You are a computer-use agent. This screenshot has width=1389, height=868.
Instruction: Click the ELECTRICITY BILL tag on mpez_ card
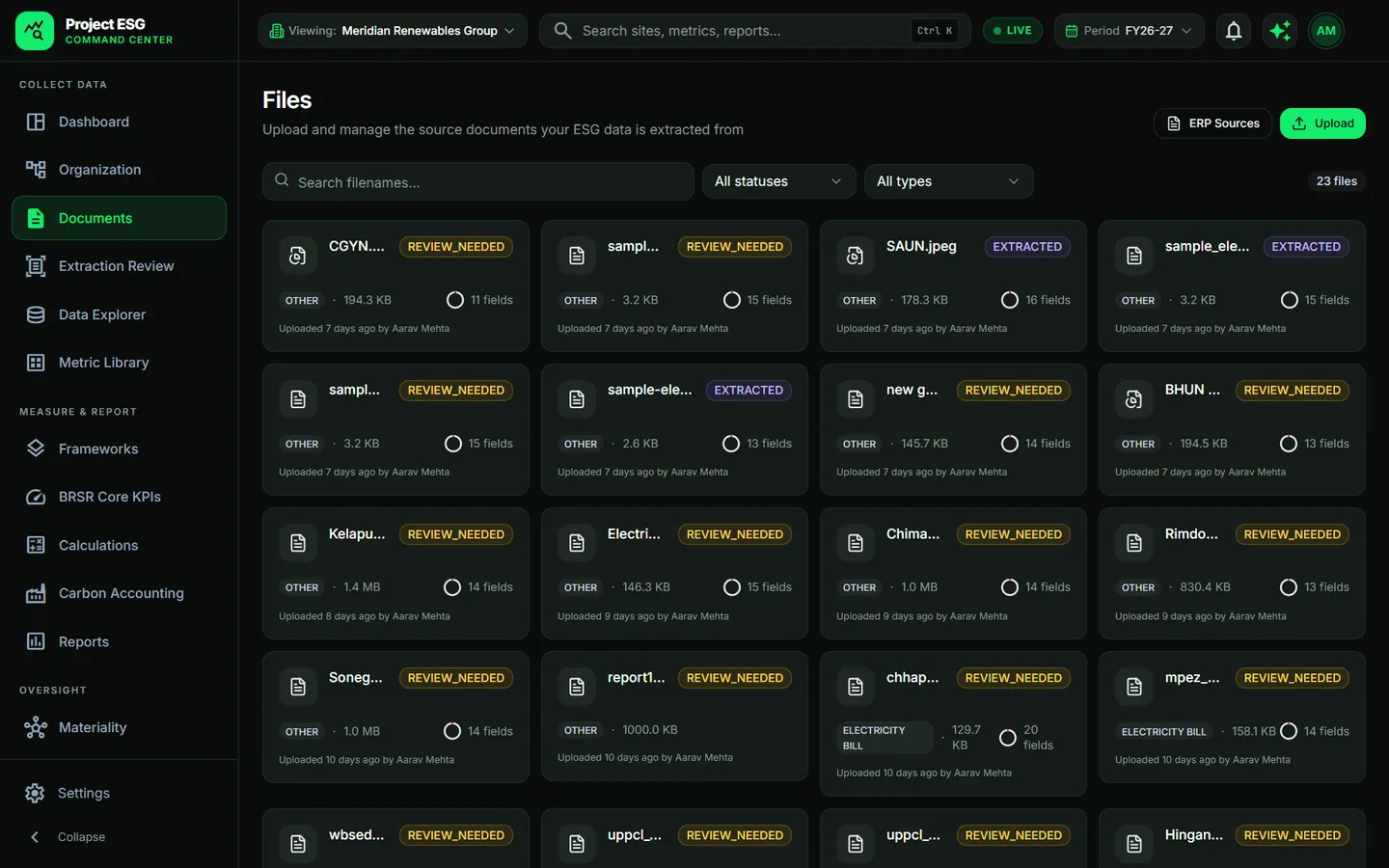[1163, 732]
